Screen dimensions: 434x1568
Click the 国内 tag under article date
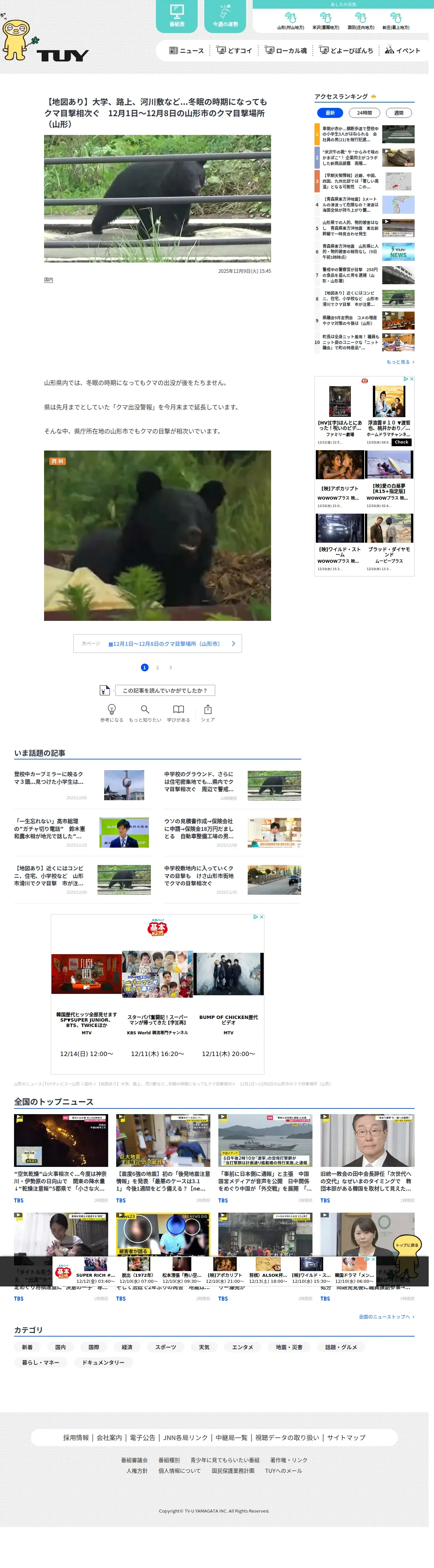click(49, 280)
